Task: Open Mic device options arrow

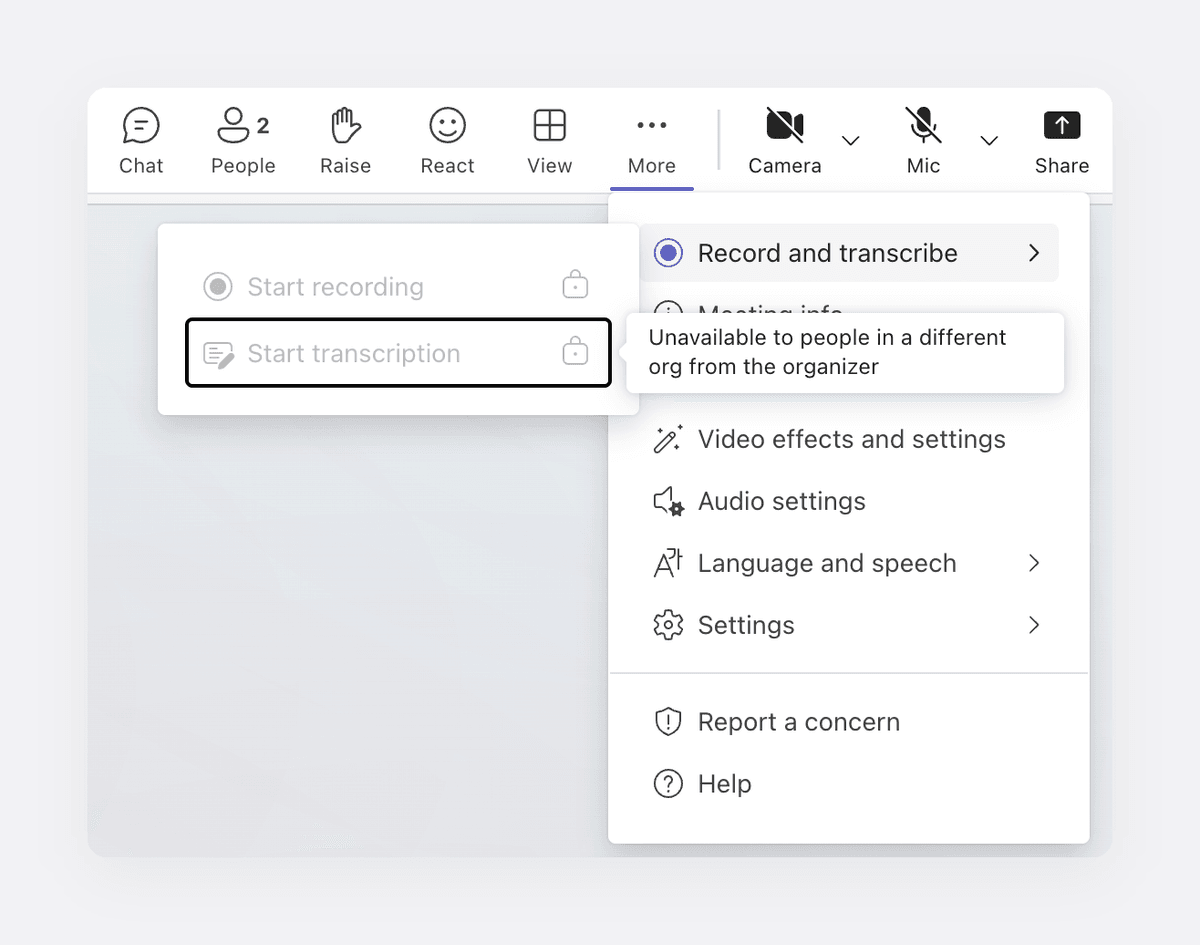Action: [989, 141]
